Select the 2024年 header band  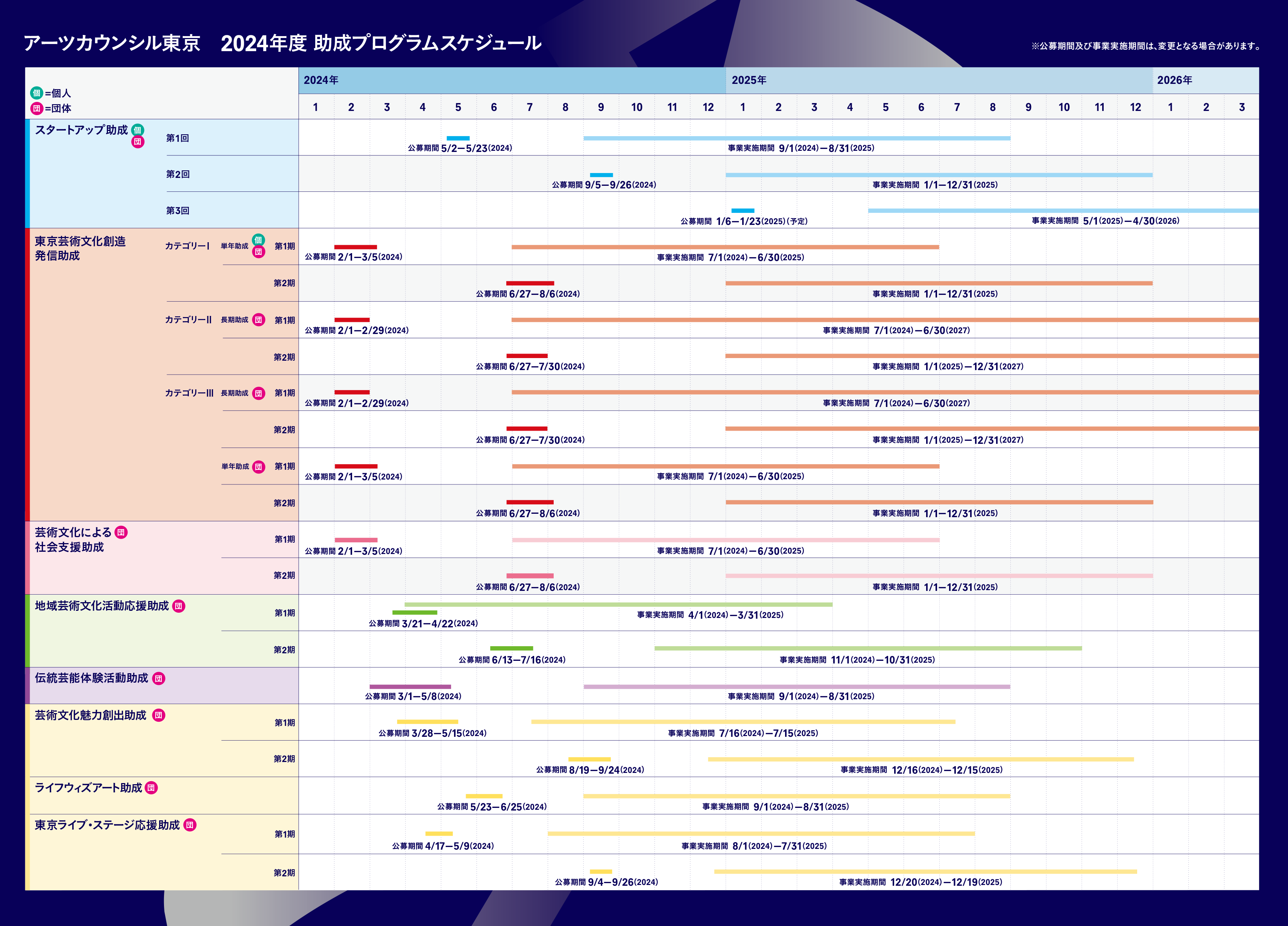tap(512, 80)
